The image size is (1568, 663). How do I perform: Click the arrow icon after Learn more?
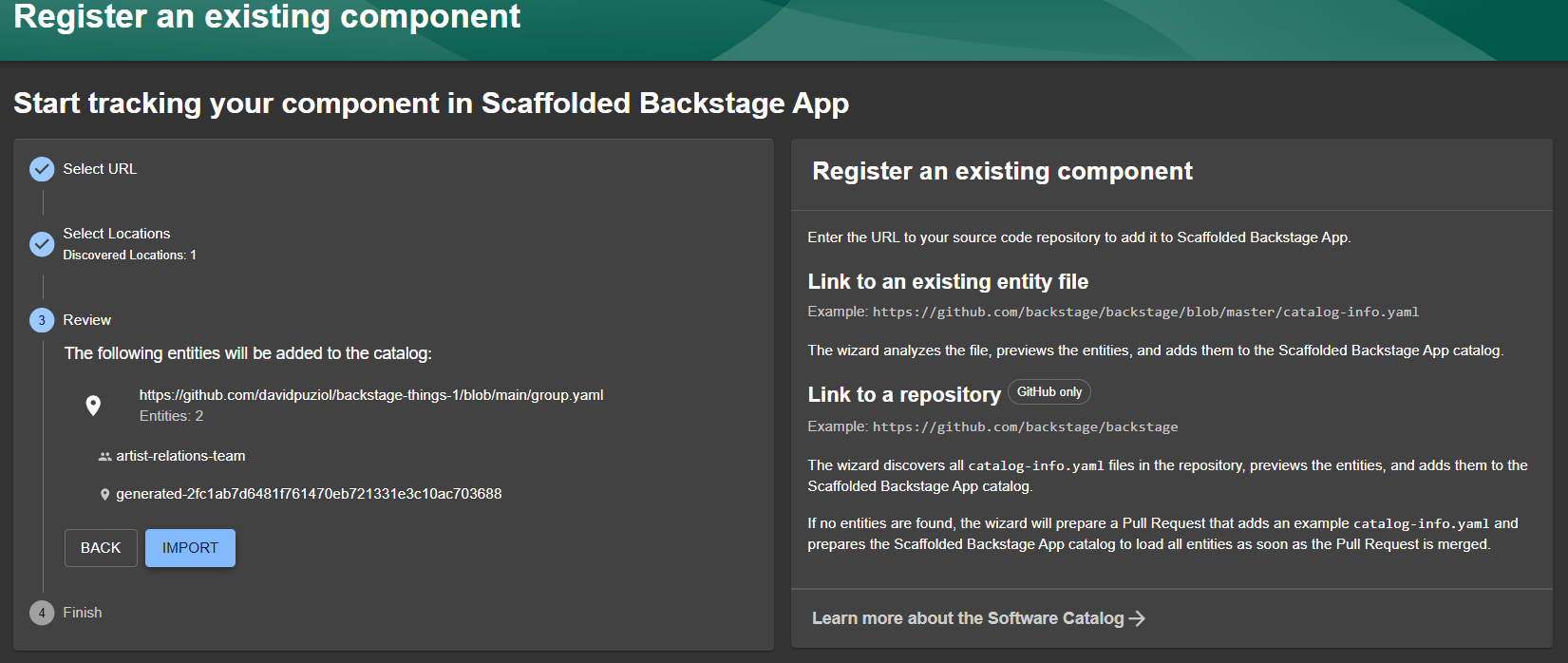pyautogui.click(x=1137, y=618)
